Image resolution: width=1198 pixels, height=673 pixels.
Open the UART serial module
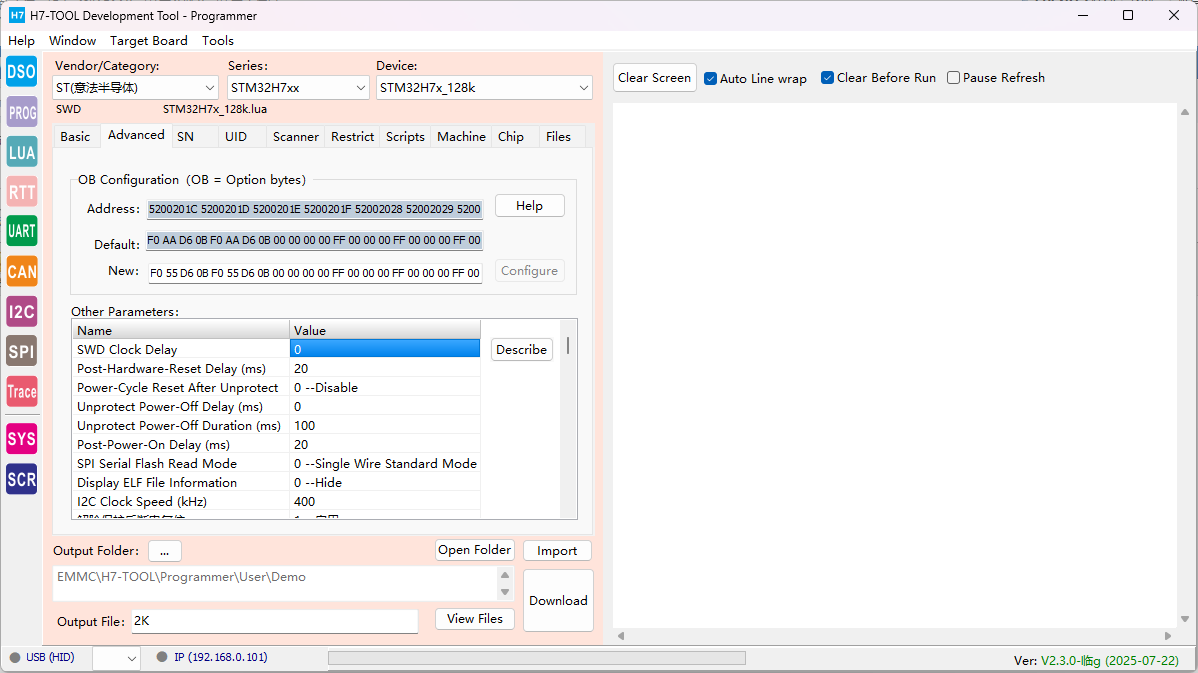pyautogui.click(x=21, y=231)
